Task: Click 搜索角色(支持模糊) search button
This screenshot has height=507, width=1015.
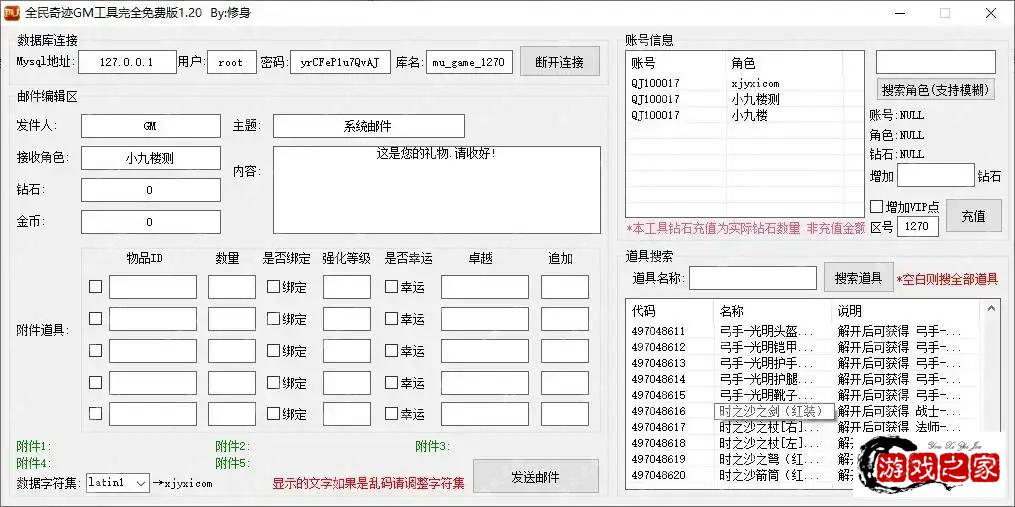Action: tap(936, 90)
